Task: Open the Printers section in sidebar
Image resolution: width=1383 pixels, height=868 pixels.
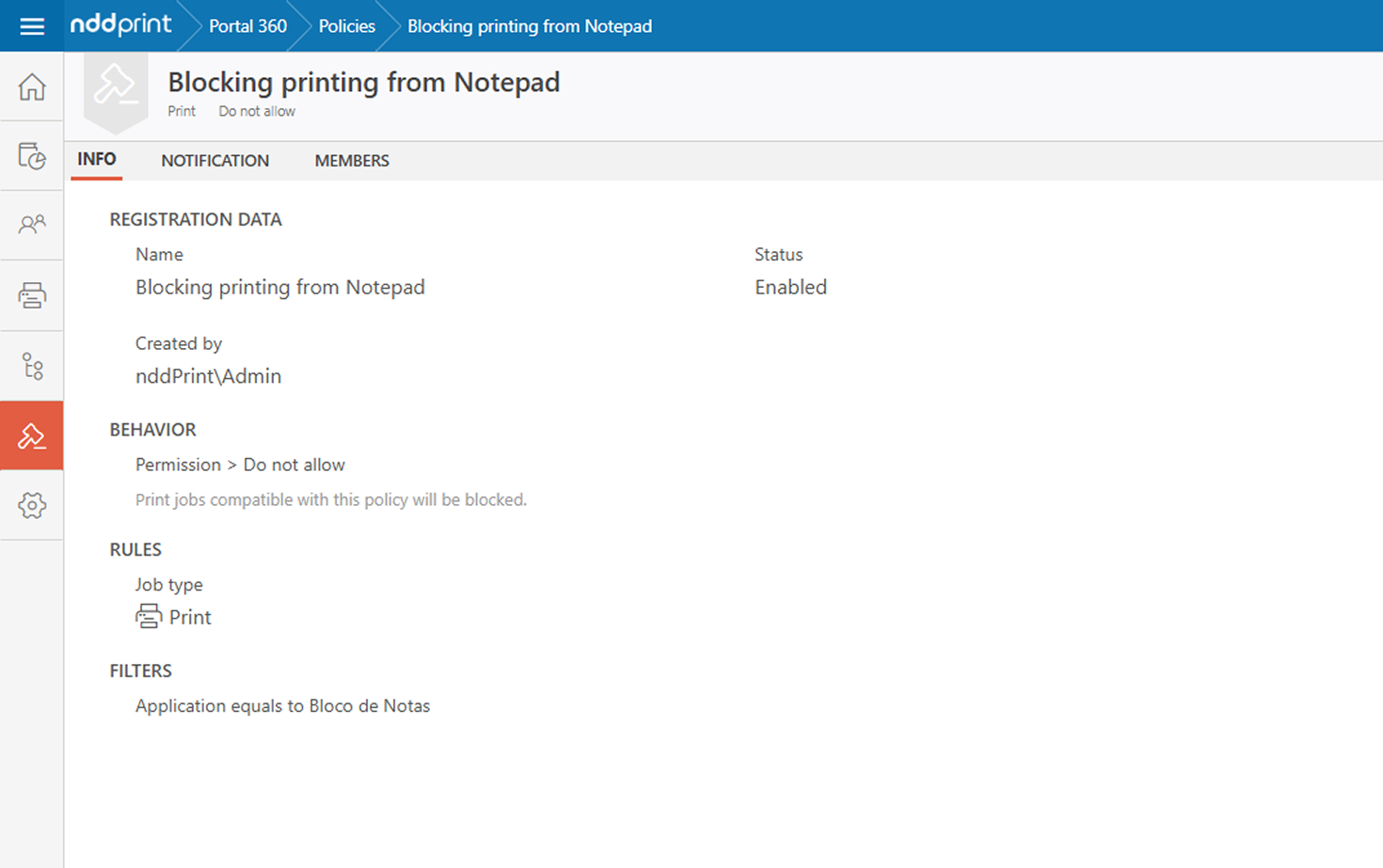Action: point(32,295)
